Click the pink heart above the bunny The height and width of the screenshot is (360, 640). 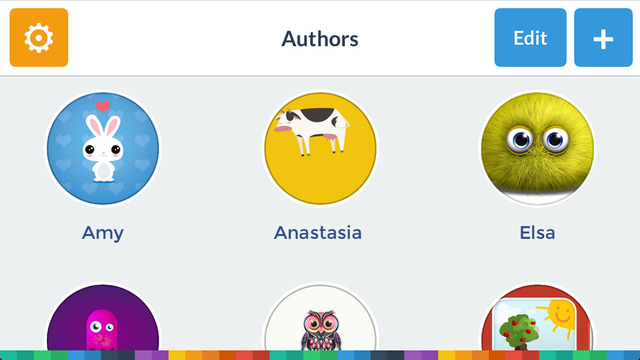(x=103, y=107)
